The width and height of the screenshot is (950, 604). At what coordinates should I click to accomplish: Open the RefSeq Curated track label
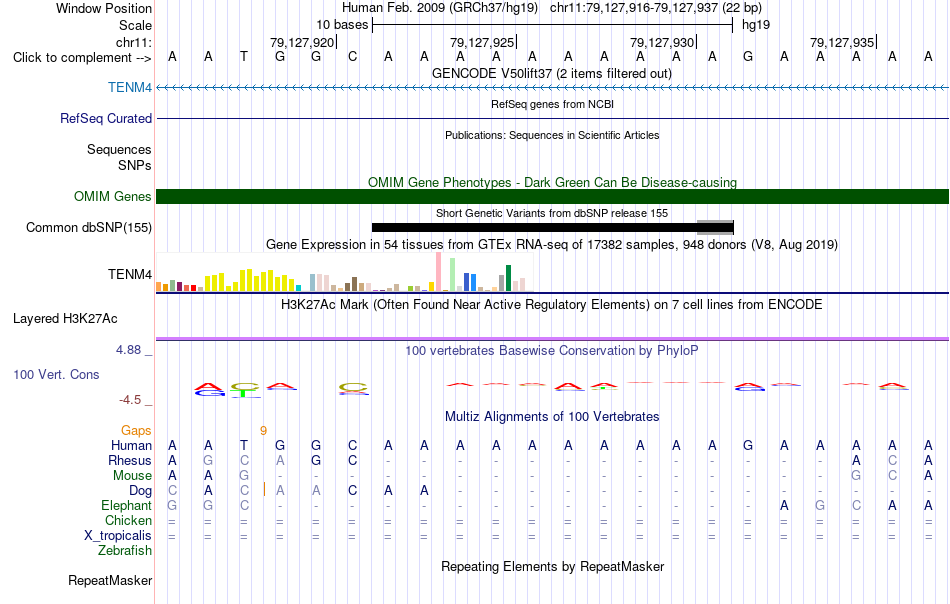(106, 118)
